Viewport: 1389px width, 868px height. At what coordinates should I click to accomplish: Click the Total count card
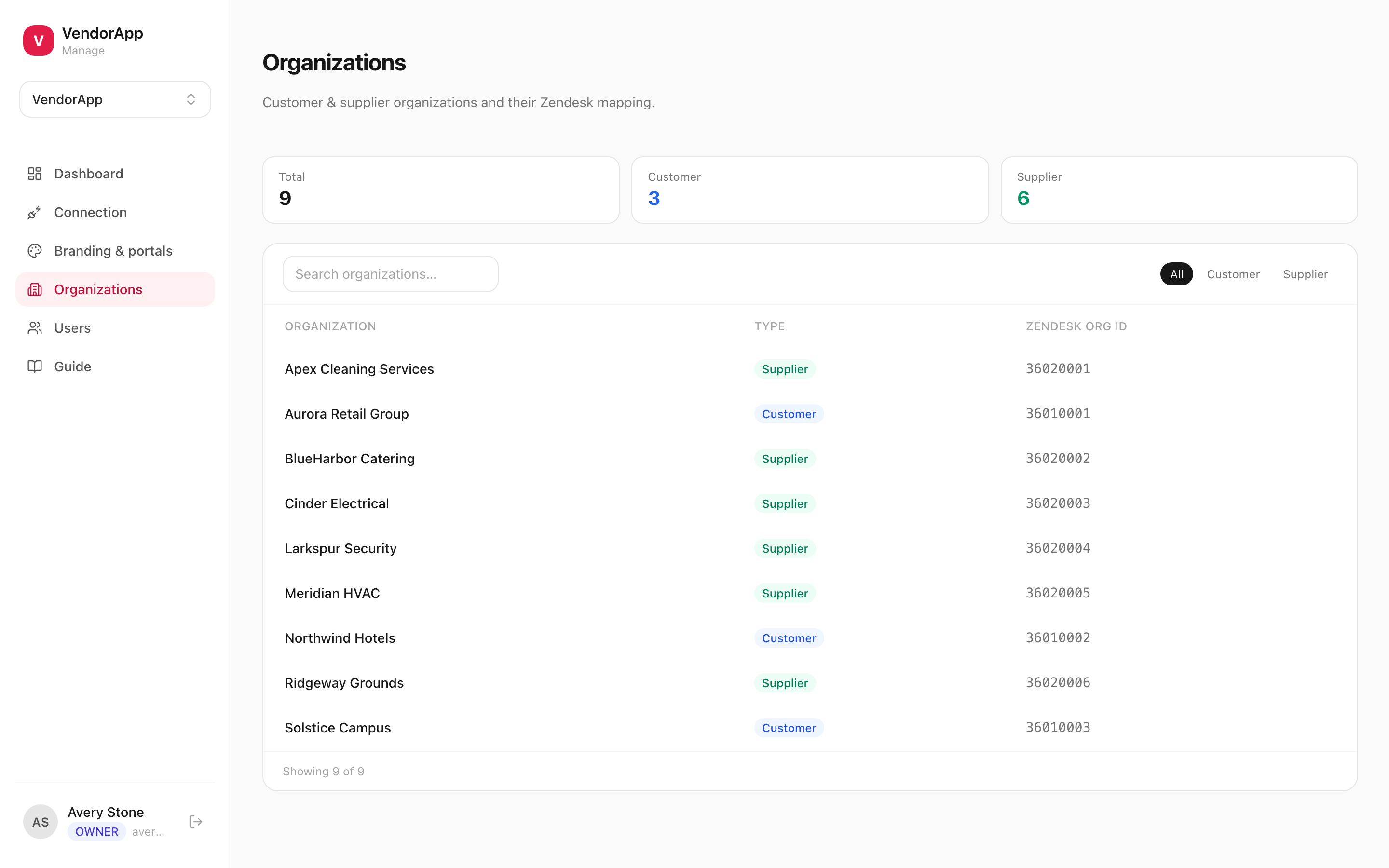pos(441,190)
